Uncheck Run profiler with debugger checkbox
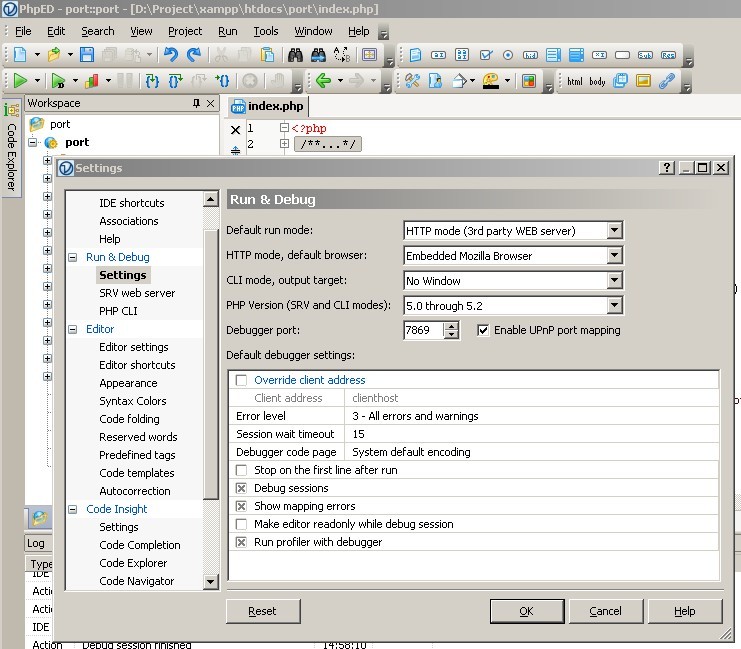741x649 pixels. point(241,542)
